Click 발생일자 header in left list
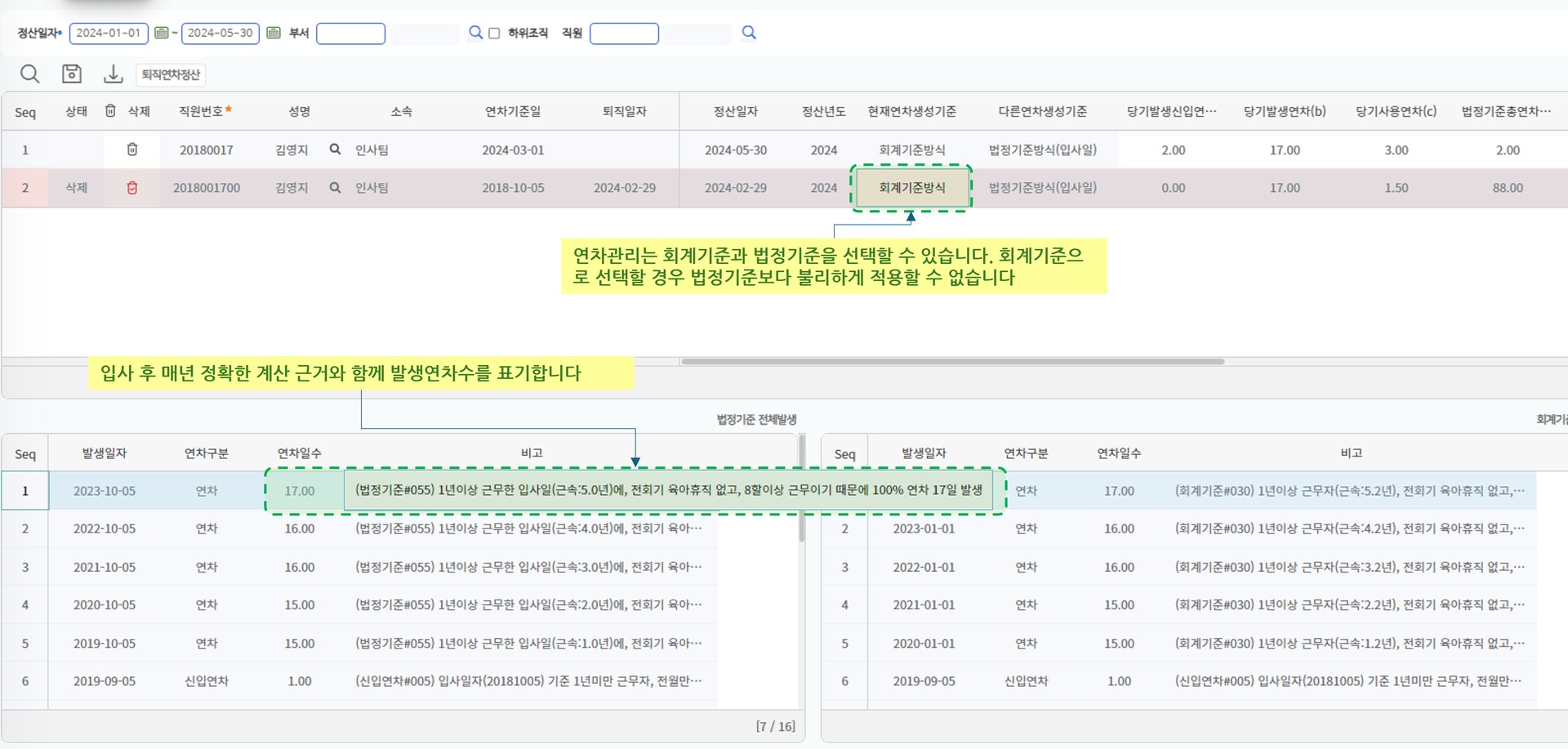This screenshot has width=1568, height=749. tap(105, 453)
